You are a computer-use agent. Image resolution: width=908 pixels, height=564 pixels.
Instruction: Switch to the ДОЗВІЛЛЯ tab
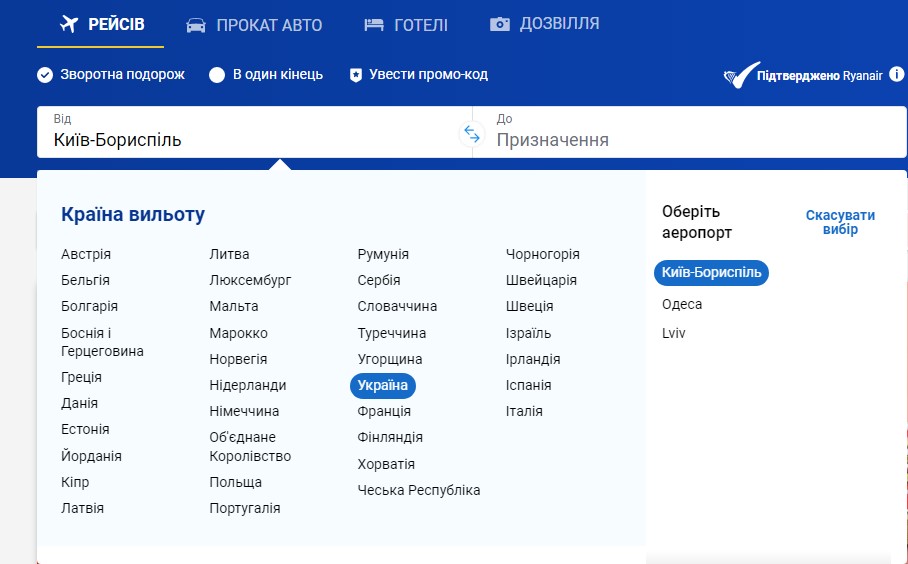[544, 24]
